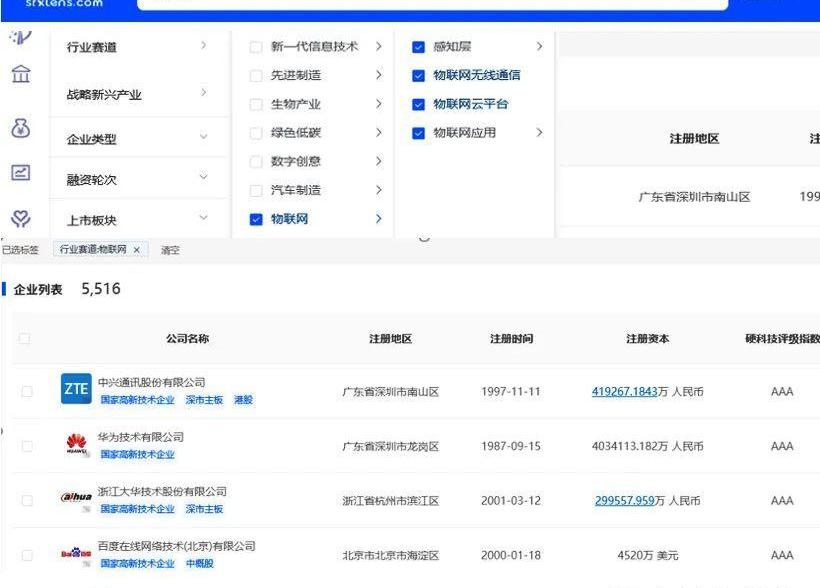The image size is (820, 588).
Task: Click ZTE's 港股 tag
Action: tap(244, 400)
